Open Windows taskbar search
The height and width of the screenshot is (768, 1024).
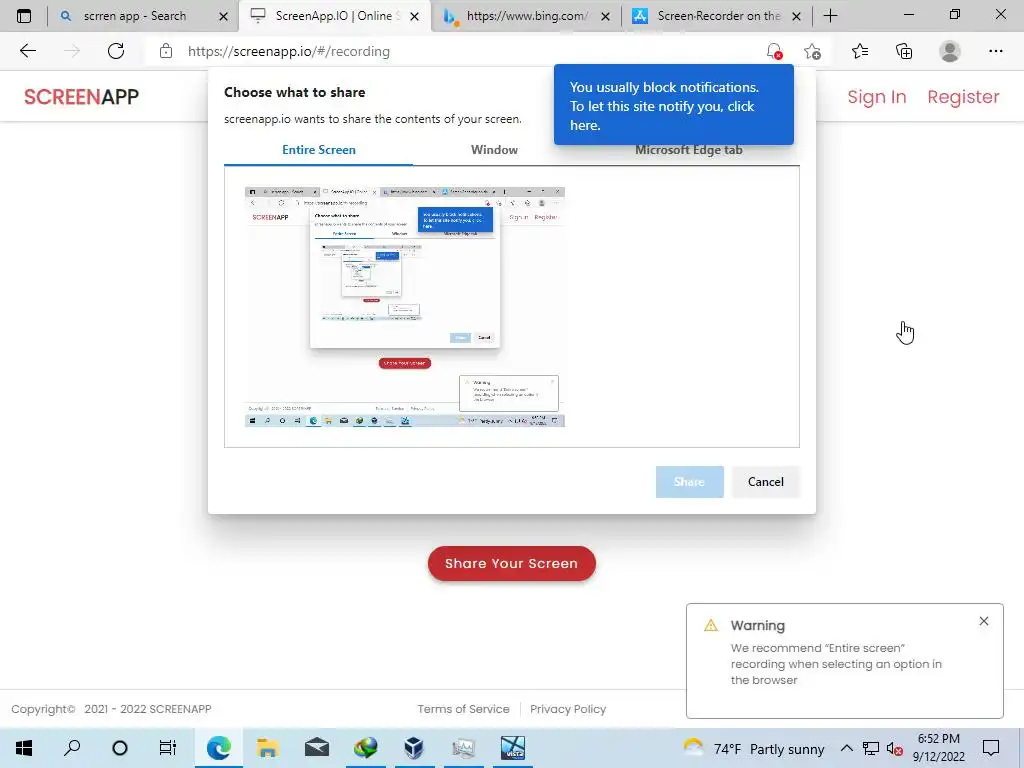click(72, 748)
